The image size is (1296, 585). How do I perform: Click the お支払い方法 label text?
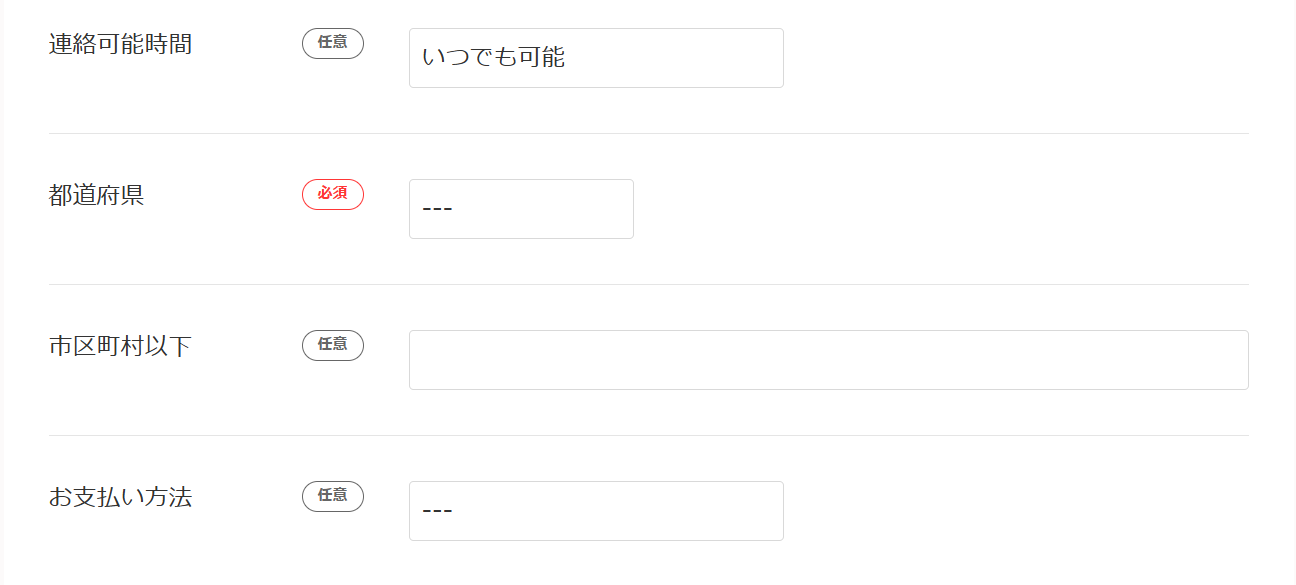pos(120,497)
